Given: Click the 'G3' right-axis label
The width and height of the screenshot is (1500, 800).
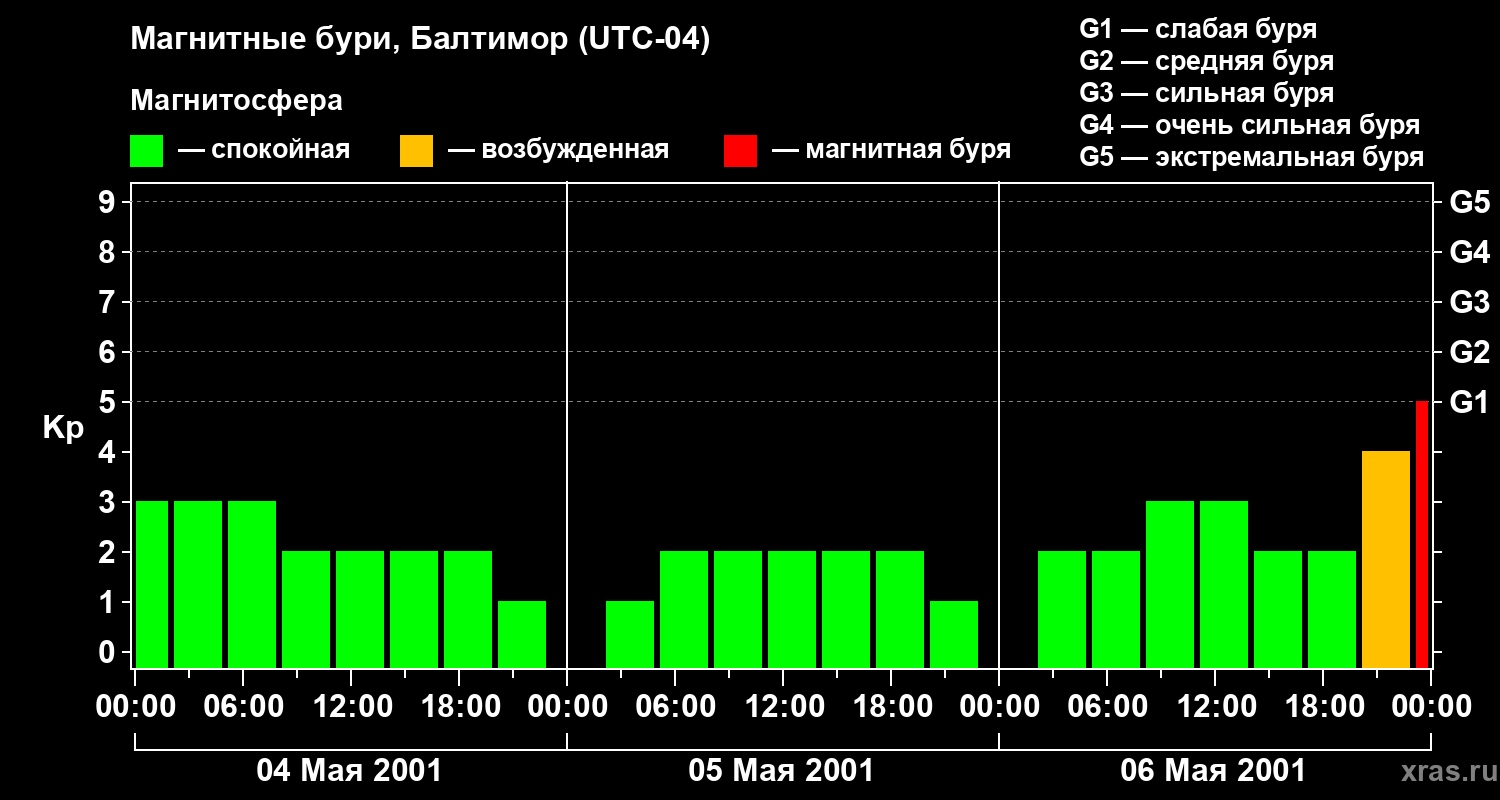Looking at the screenshot, I should [1469, 302].
